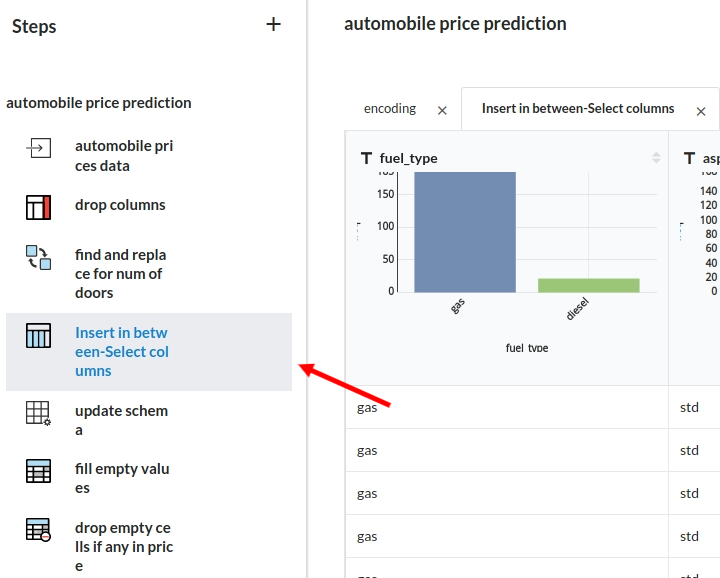This screenshot has height=578, width=720.
Task: Click the update schema step icon
Action: click(38, 413)
